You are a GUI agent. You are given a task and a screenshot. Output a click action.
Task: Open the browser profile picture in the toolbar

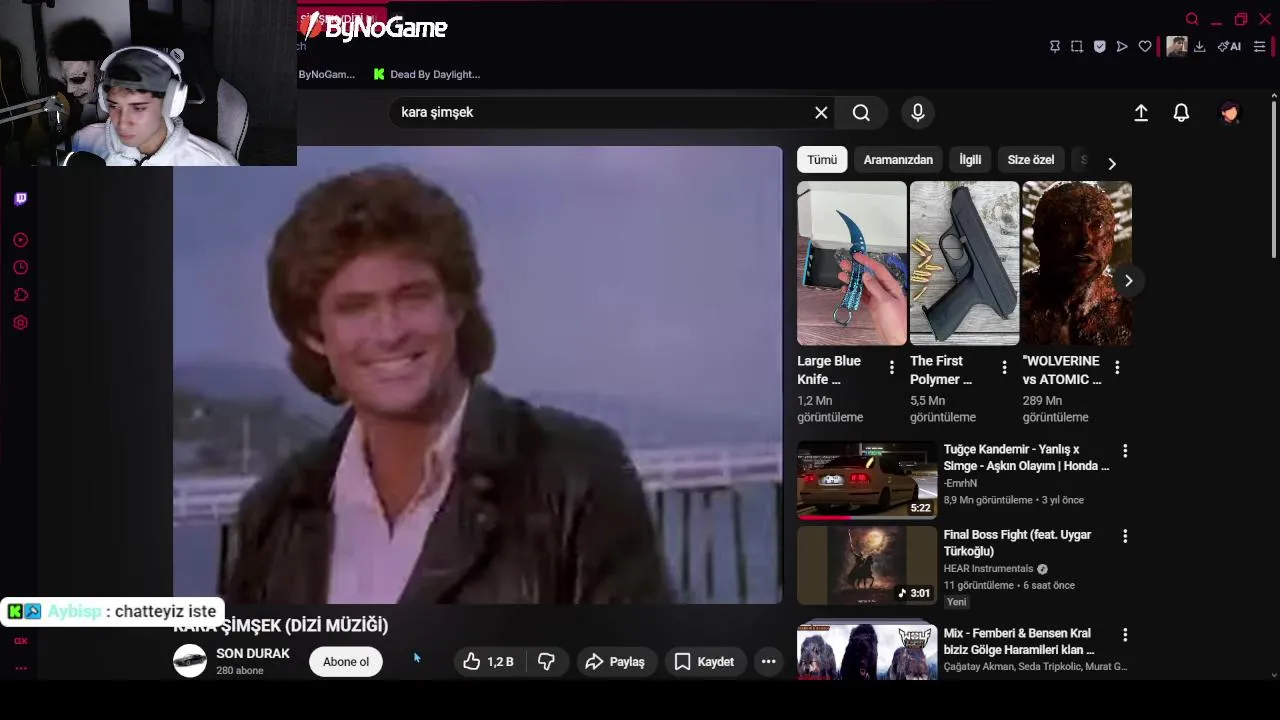[1177, 47]
